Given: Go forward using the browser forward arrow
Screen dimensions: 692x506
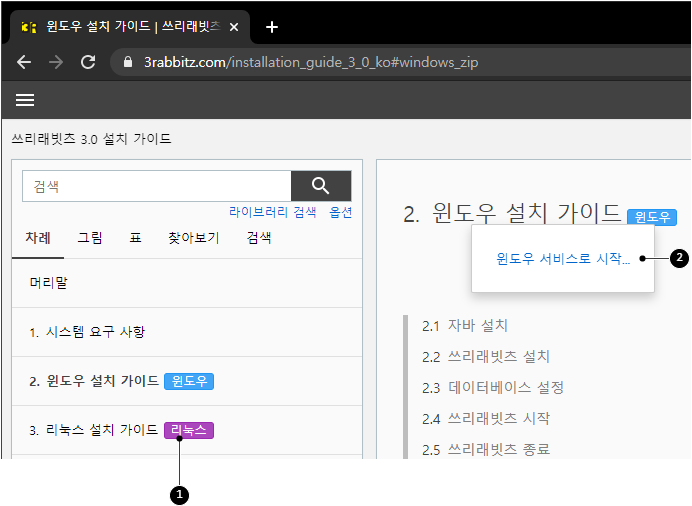Looking at the screenshot, I should [x=56, y=62].
